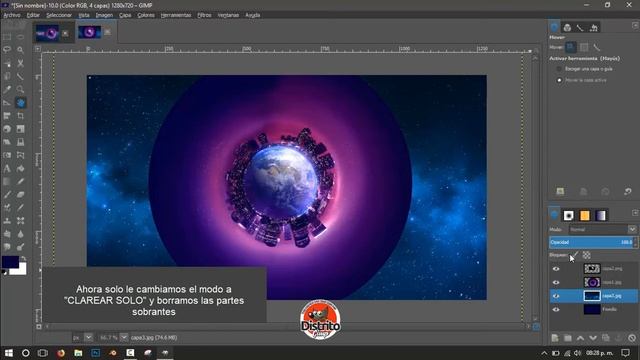Open the px unit dropdown

[x=88, y=338]
